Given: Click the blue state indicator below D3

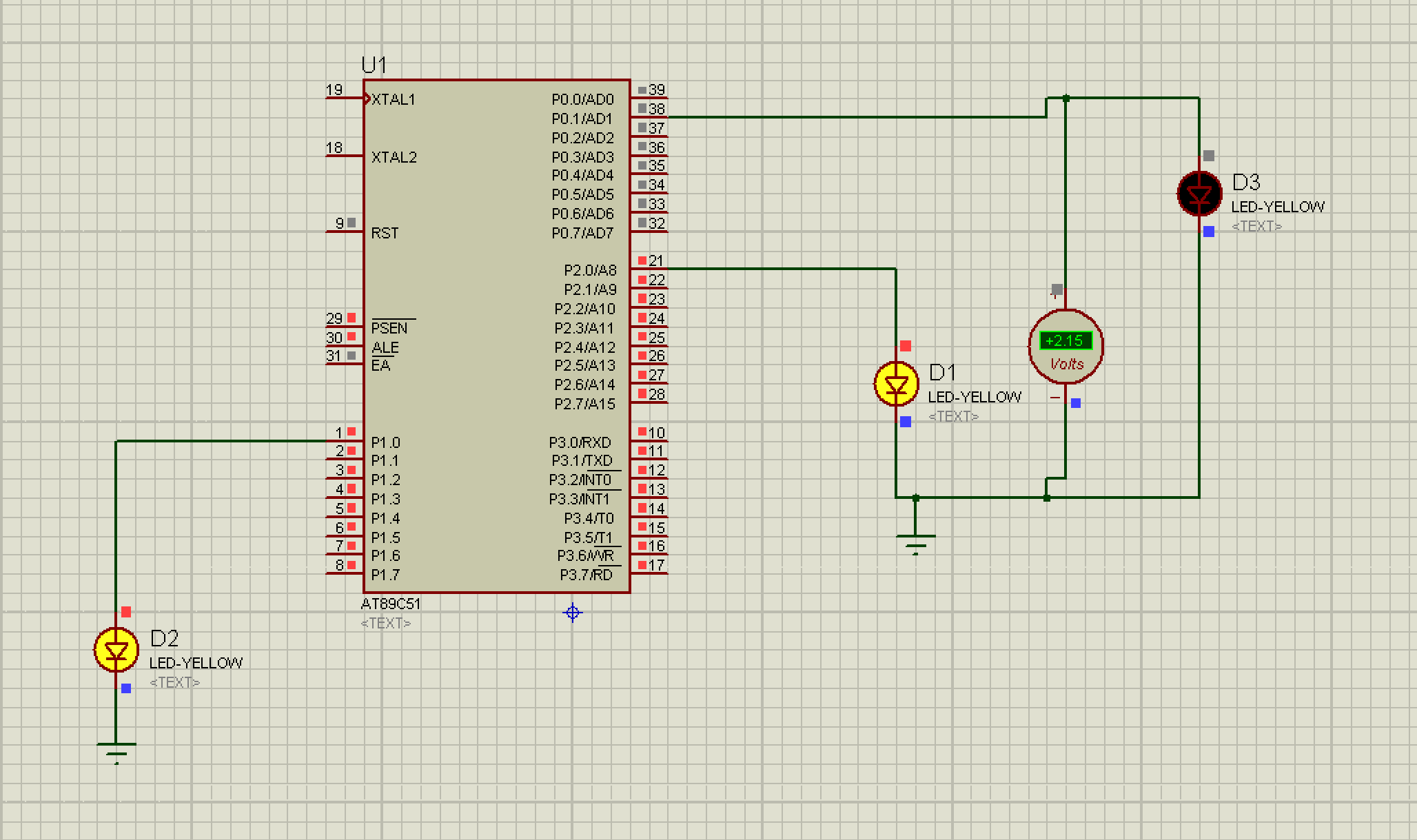Looking at the screenshot, I should pyautogui.click(x=1209, y=232).
